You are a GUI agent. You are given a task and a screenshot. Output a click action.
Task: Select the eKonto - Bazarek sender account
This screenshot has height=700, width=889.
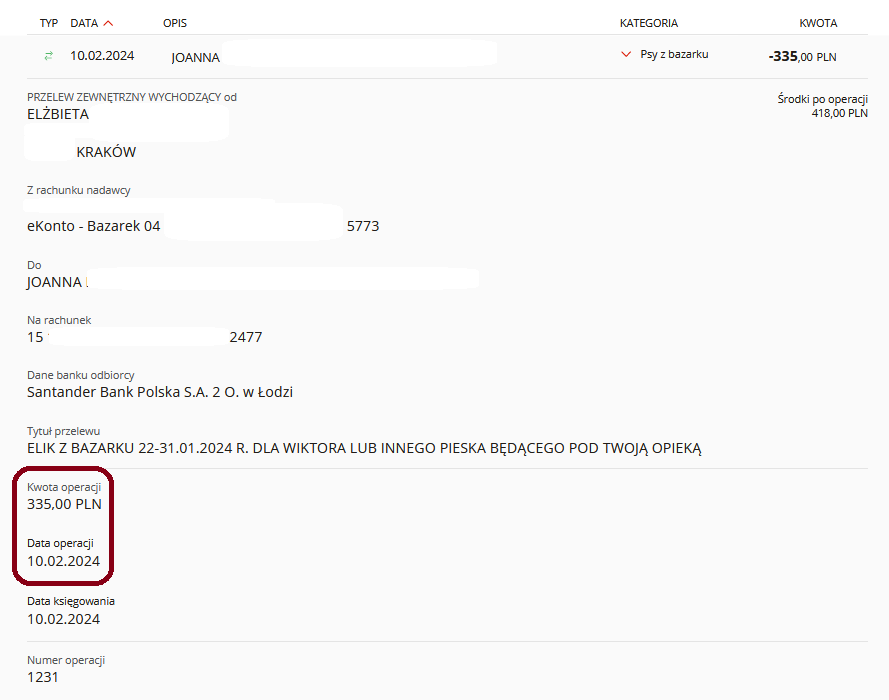93,226
